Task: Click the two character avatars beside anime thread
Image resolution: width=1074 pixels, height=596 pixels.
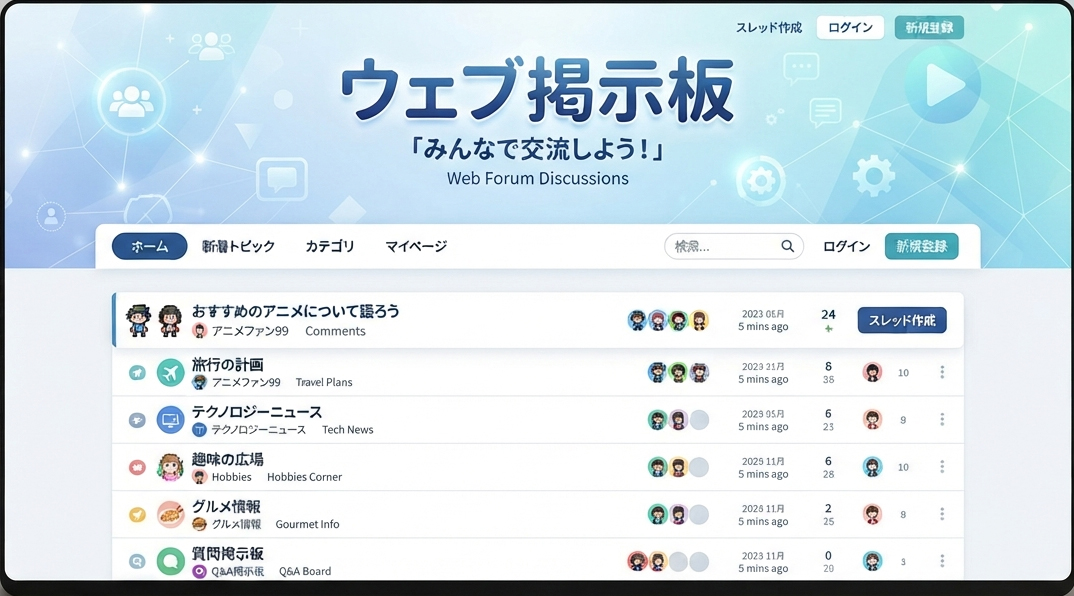Action: (155, 320)
